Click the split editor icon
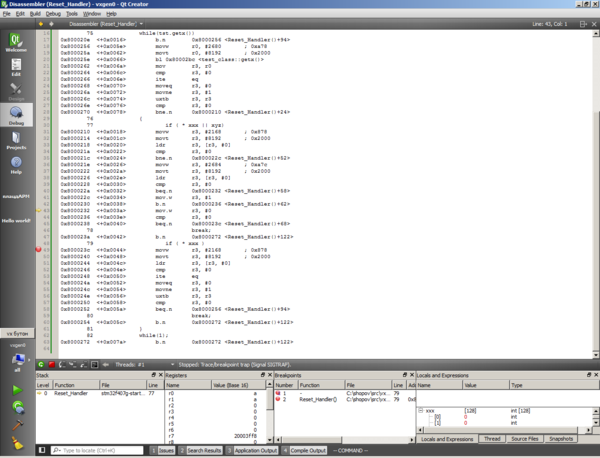Viewport: 600px width, 458px height. coord(583,24)
